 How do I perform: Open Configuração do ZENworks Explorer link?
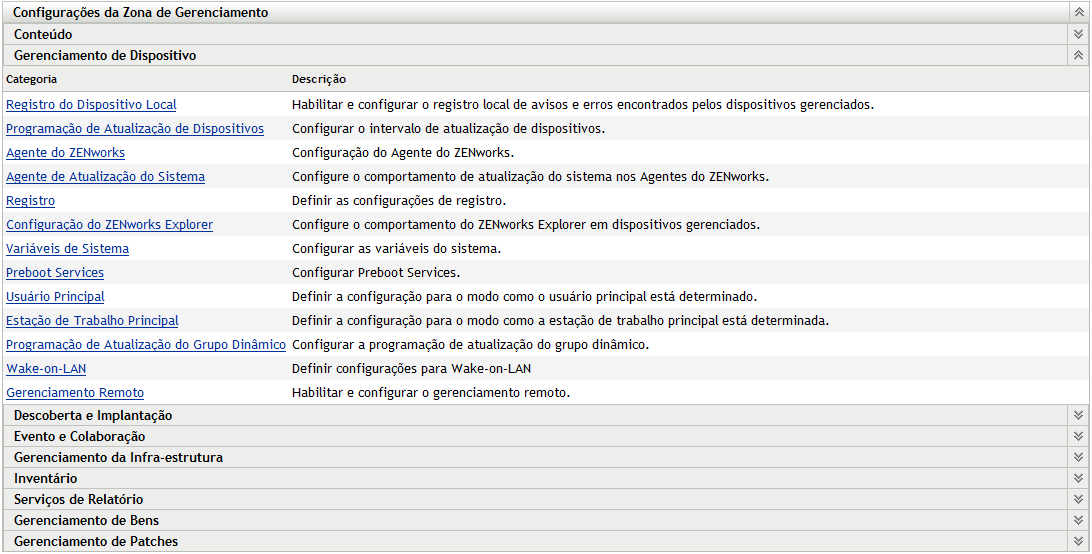point(109,225)
